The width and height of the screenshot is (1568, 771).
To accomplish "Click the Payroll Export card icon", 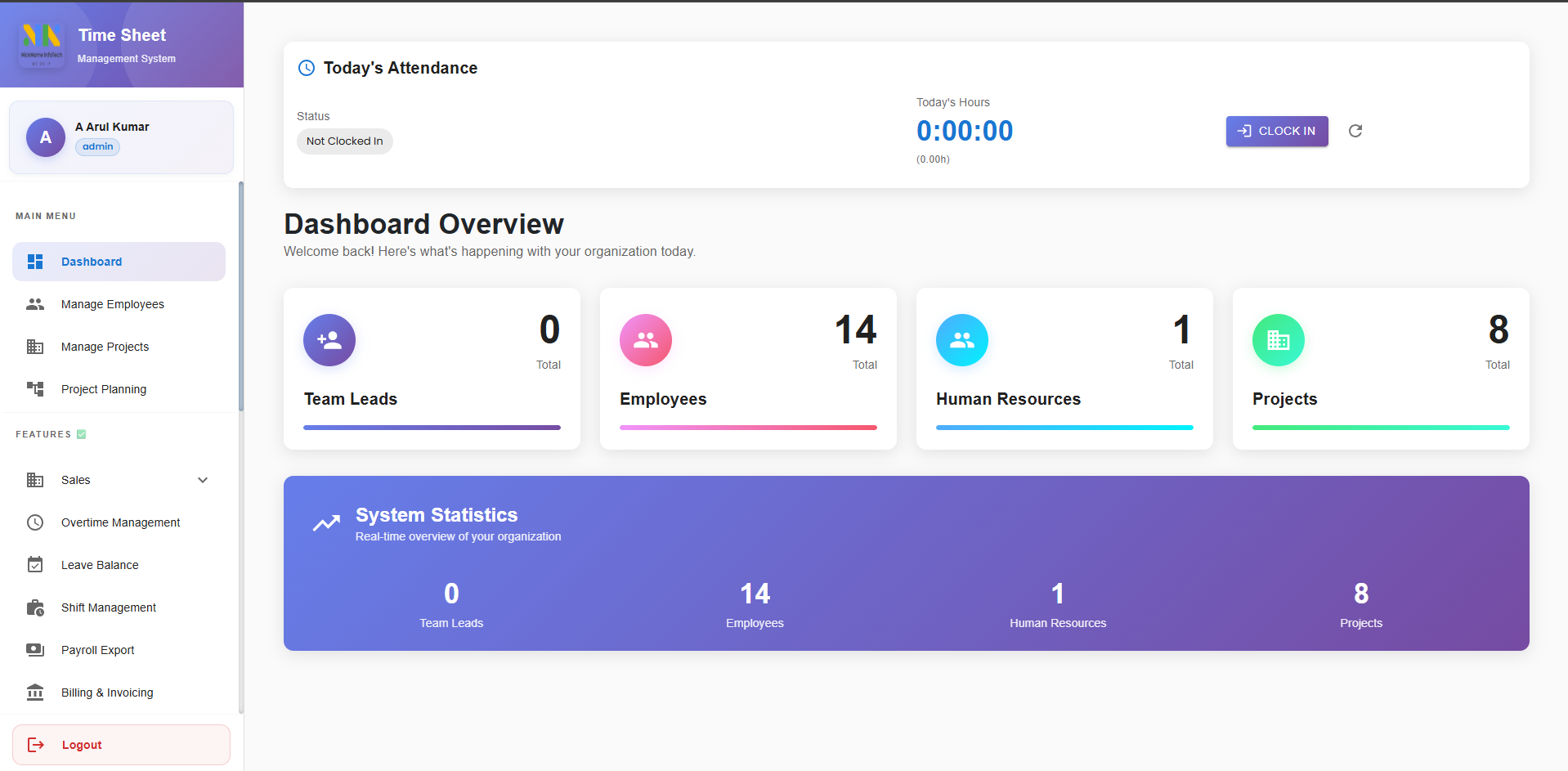I will (x=35, y=649).
